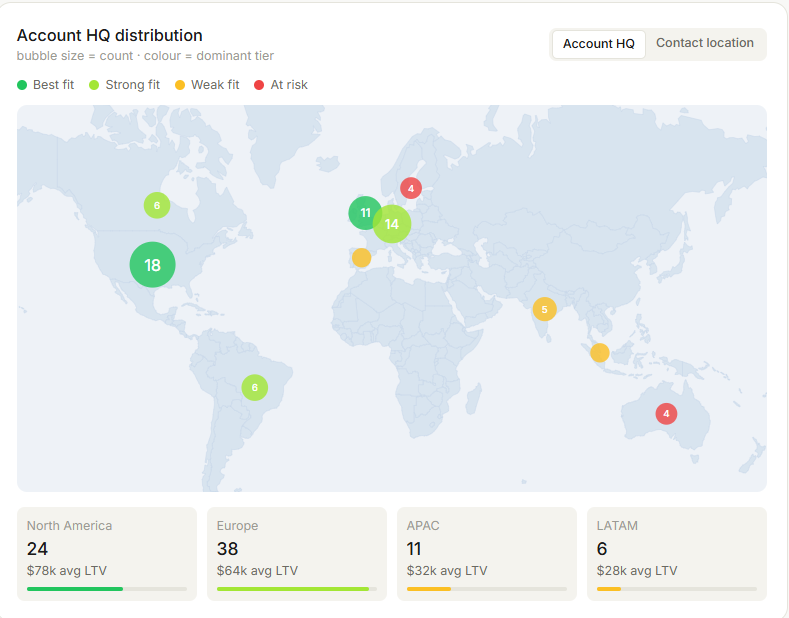Open the North America region card

pyautogui.click(x=107, y=554)
